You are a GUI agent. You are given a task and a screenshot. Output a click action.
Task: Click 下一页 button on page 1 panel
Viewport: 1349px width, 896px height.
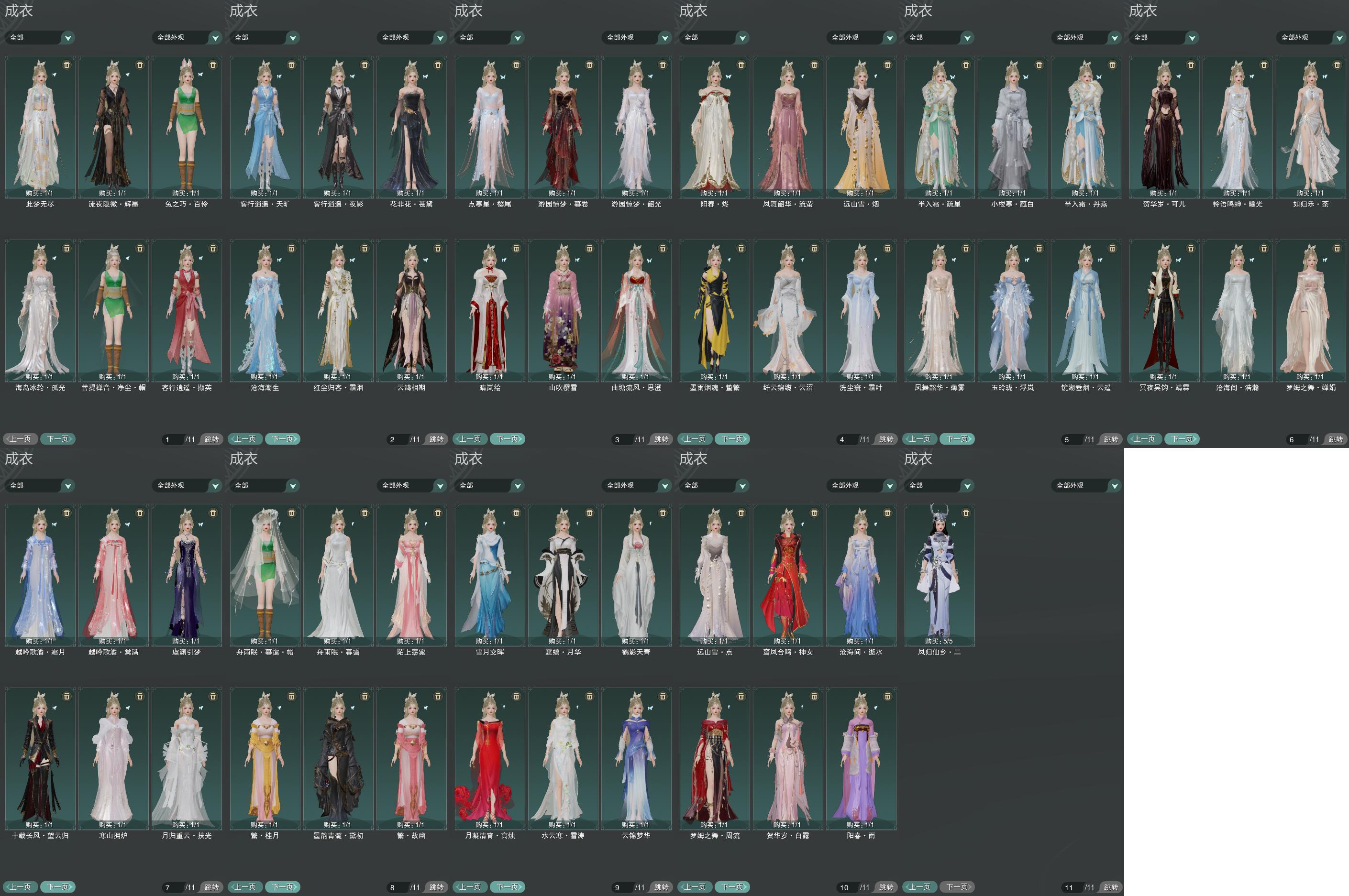click(58, 439)
